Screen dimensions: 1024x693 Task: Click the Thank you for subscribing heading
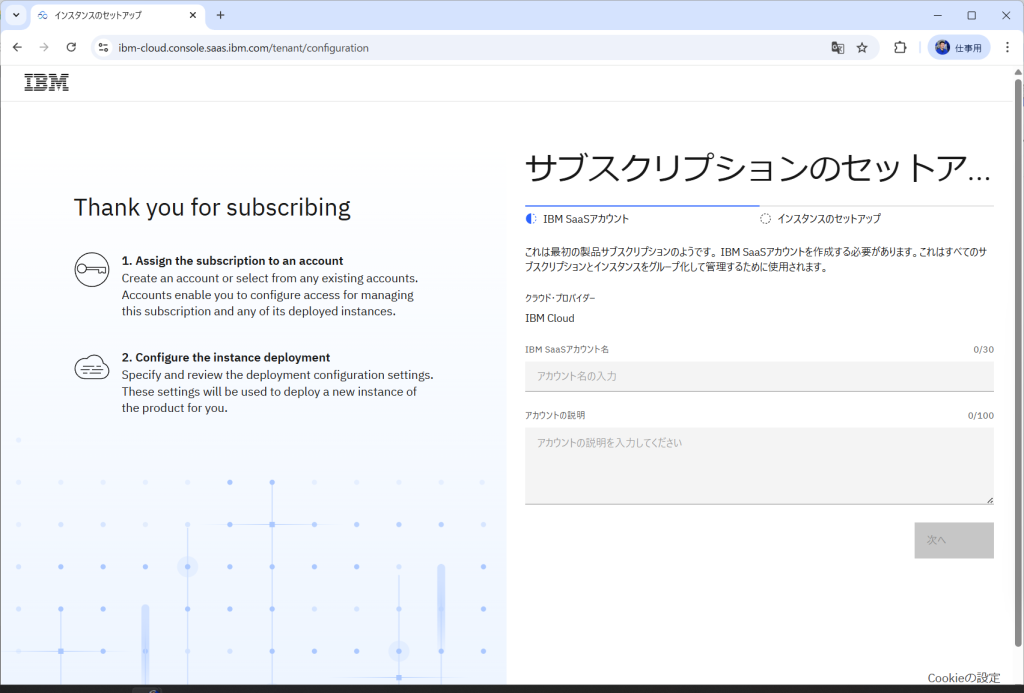[212, 207]
